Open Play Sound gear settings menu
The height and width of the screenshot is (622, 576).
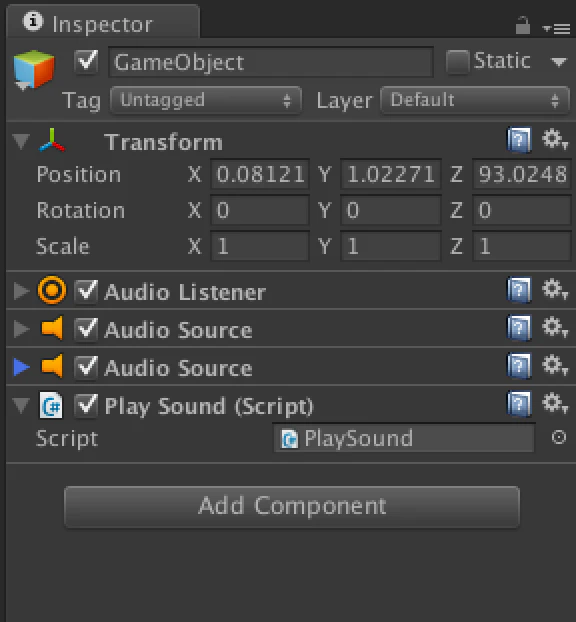pos(555,403)
